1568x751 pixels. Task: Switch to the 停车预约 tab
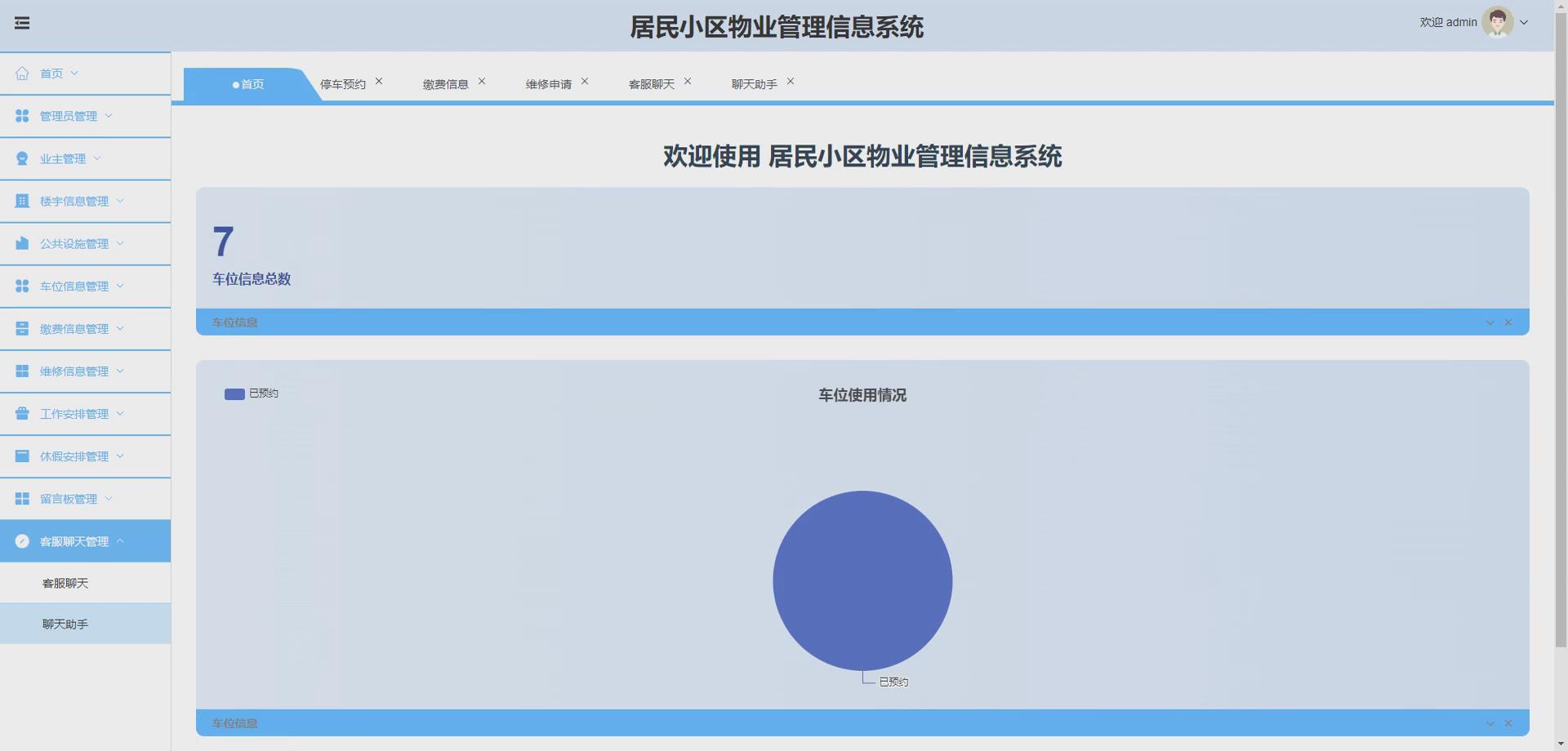point(342,83)
